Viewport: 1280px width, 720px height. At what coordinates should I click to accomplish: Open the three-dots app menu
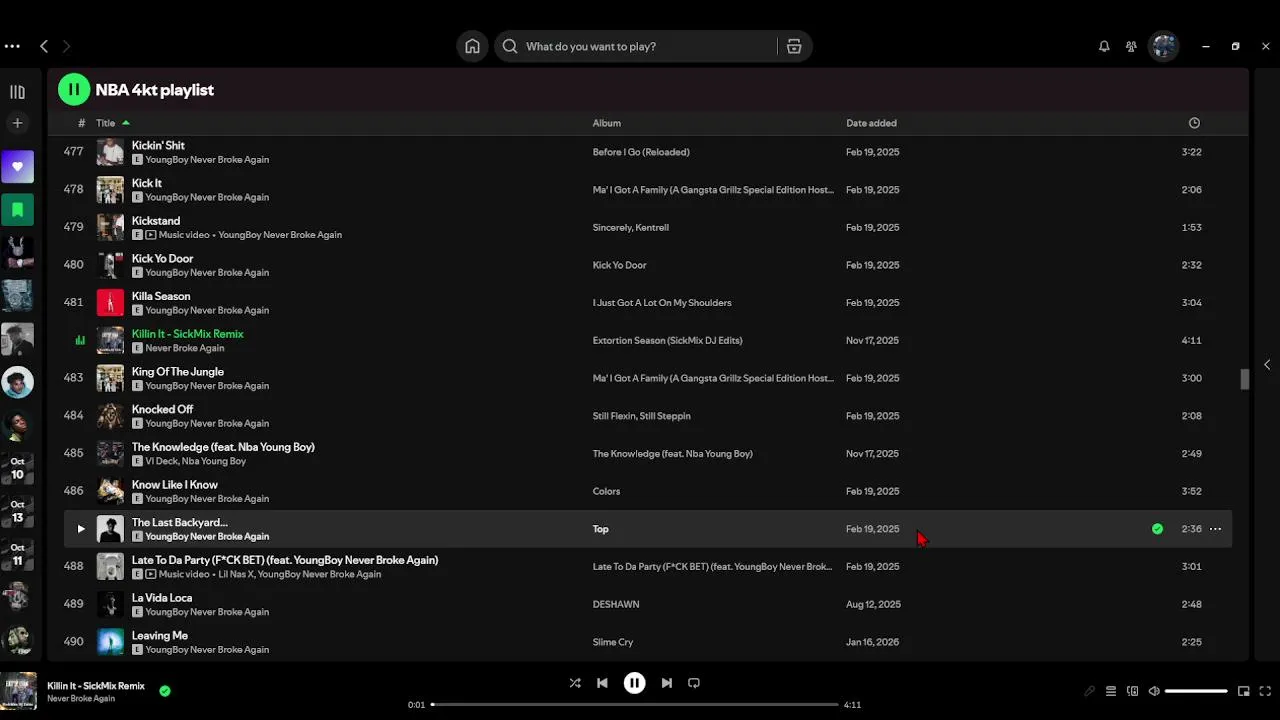12,46
